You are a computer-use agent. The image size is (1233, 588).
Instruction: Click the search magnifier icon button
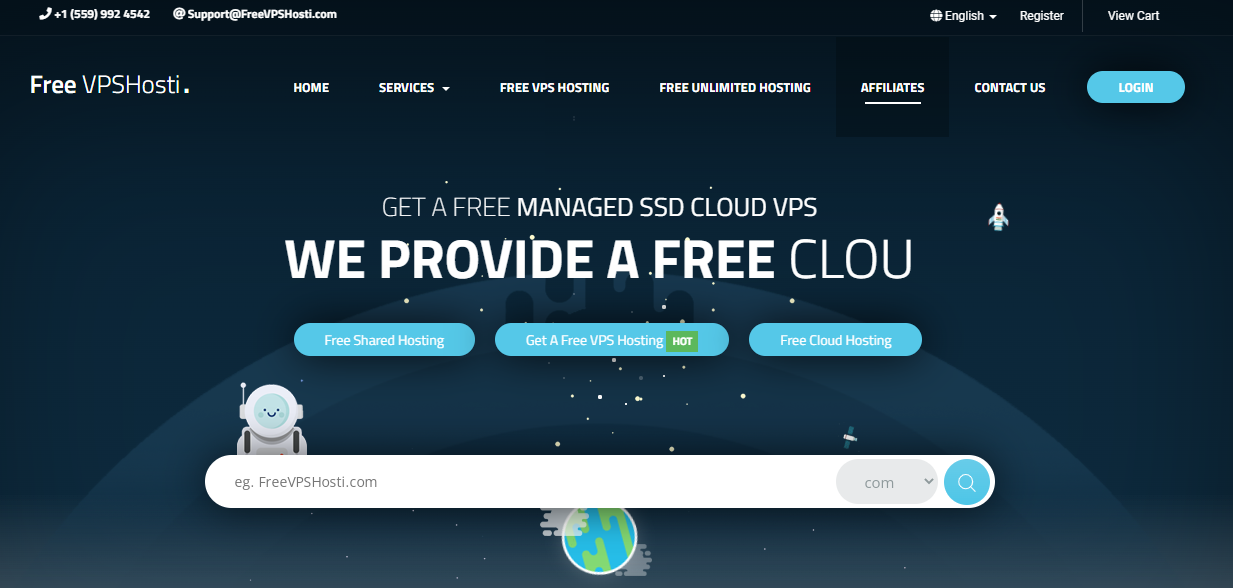(966, 483)
